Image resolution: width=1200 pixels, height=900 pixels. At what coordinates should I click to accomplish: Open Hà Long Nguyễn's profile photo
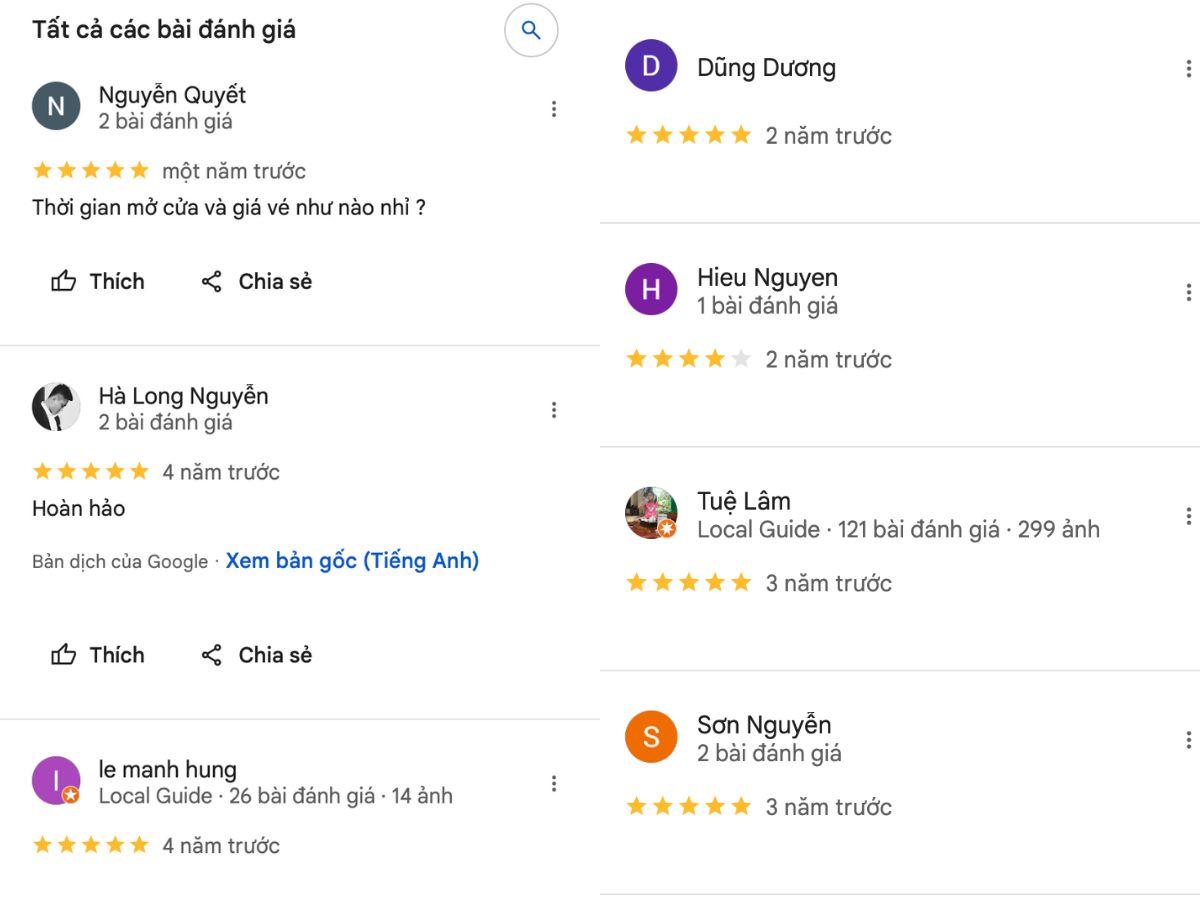56,407
